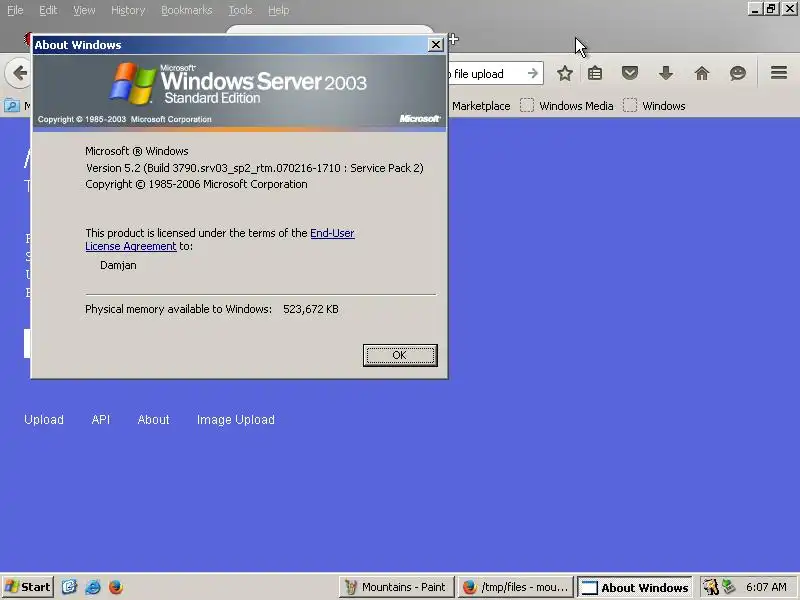Open the Bookmarks menu
Screen dimensions: 800x600
(x=187, y=10)
